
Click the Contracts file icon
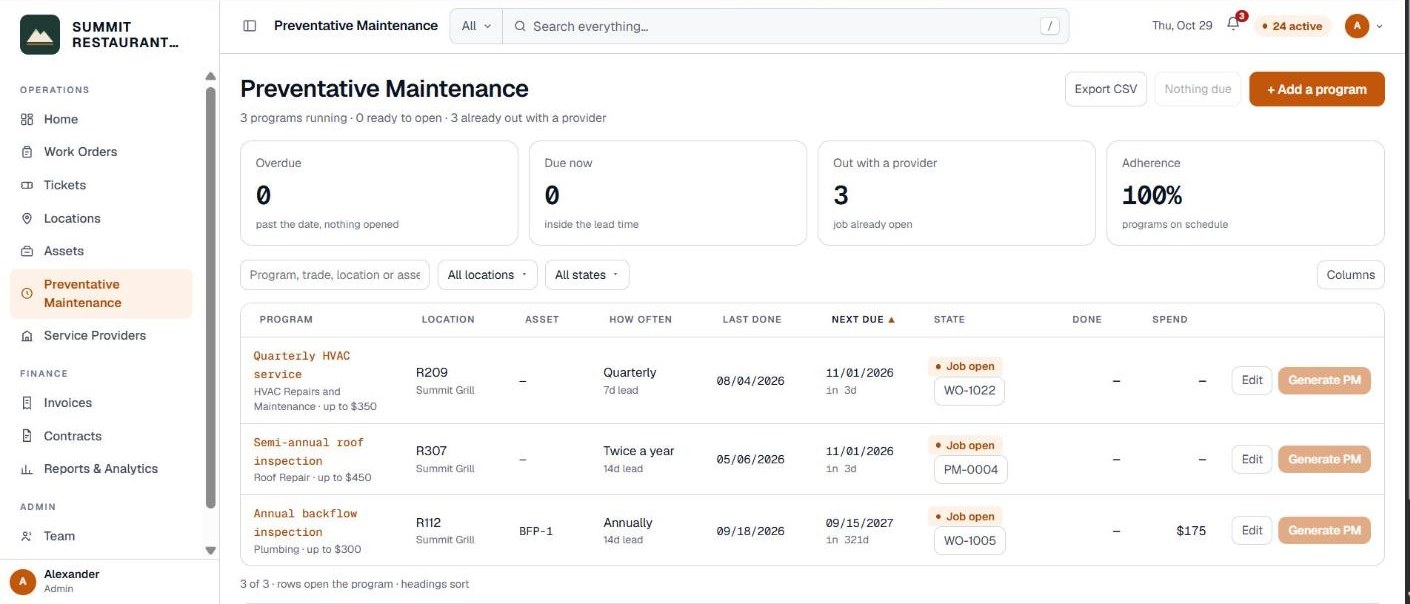coord(27,436)
